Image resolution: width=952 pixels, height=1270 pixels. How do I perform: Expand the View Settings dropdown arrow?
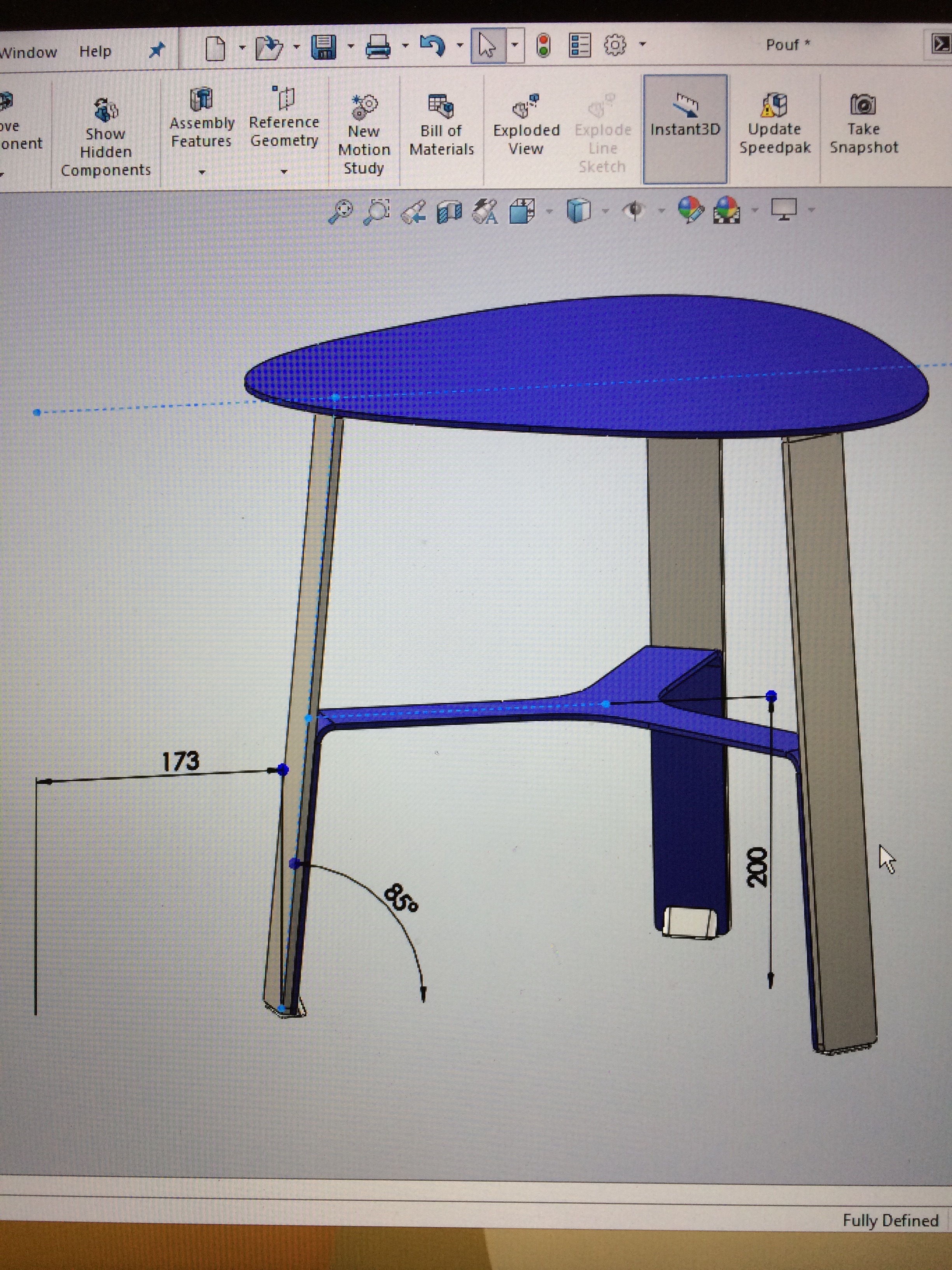coord(811,210)
